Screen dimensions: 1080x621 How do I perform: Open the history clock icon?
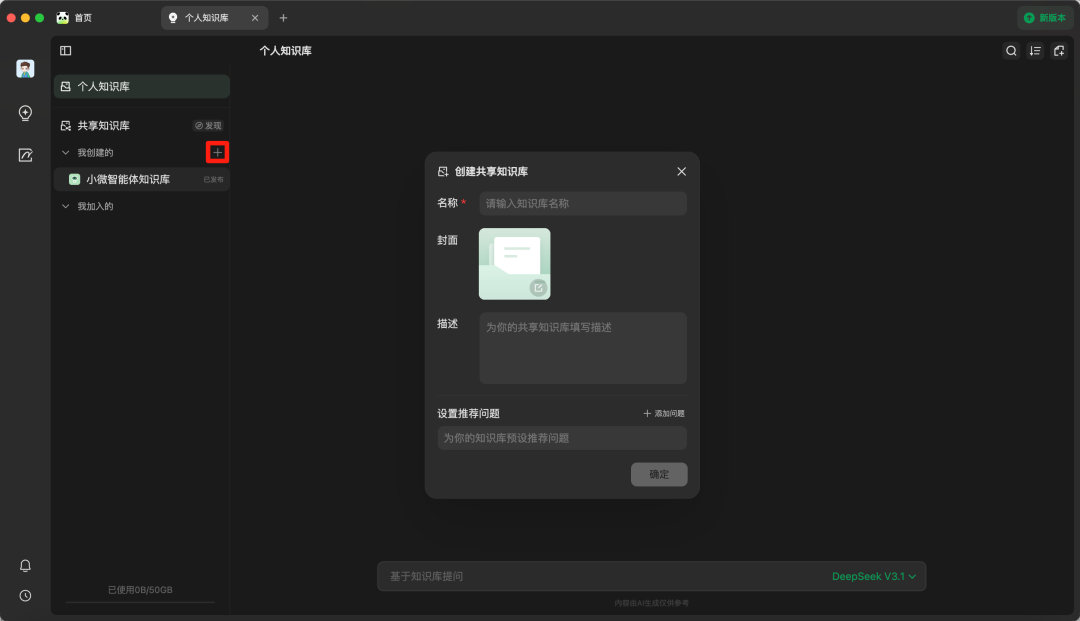[x=26, y=596]
